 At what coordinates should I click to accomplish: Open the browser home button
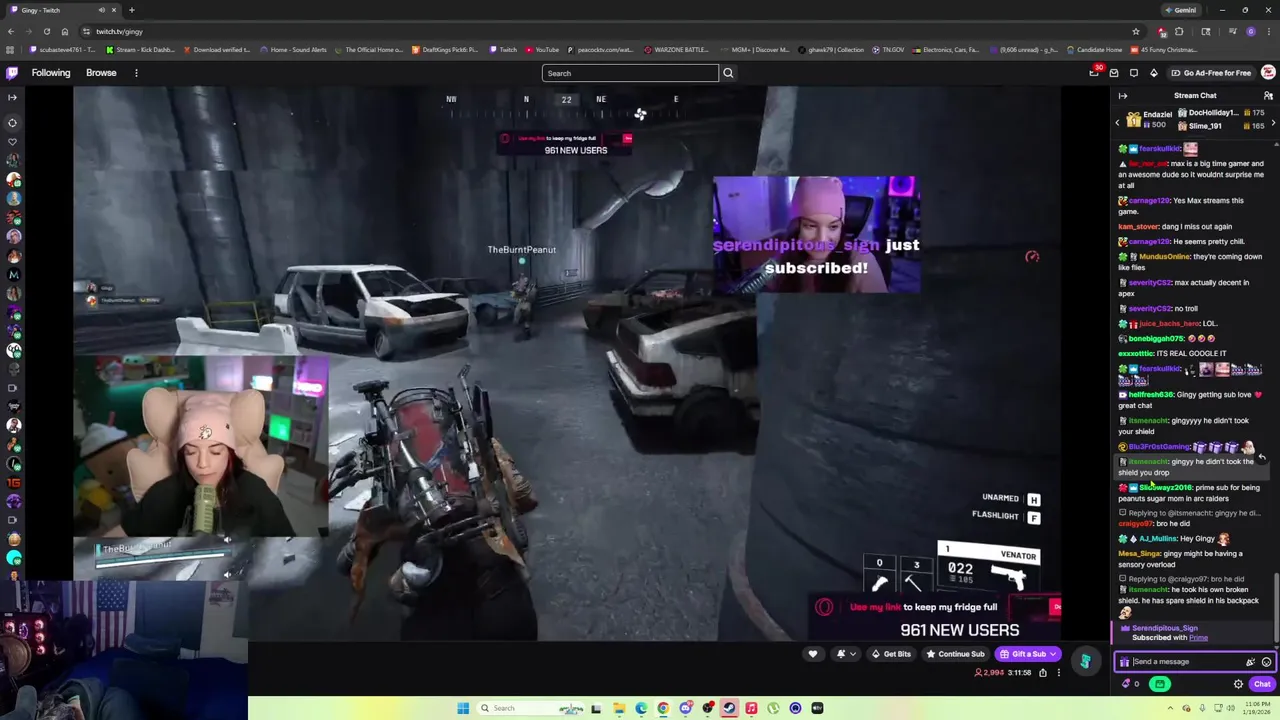(x=65, y=31)
